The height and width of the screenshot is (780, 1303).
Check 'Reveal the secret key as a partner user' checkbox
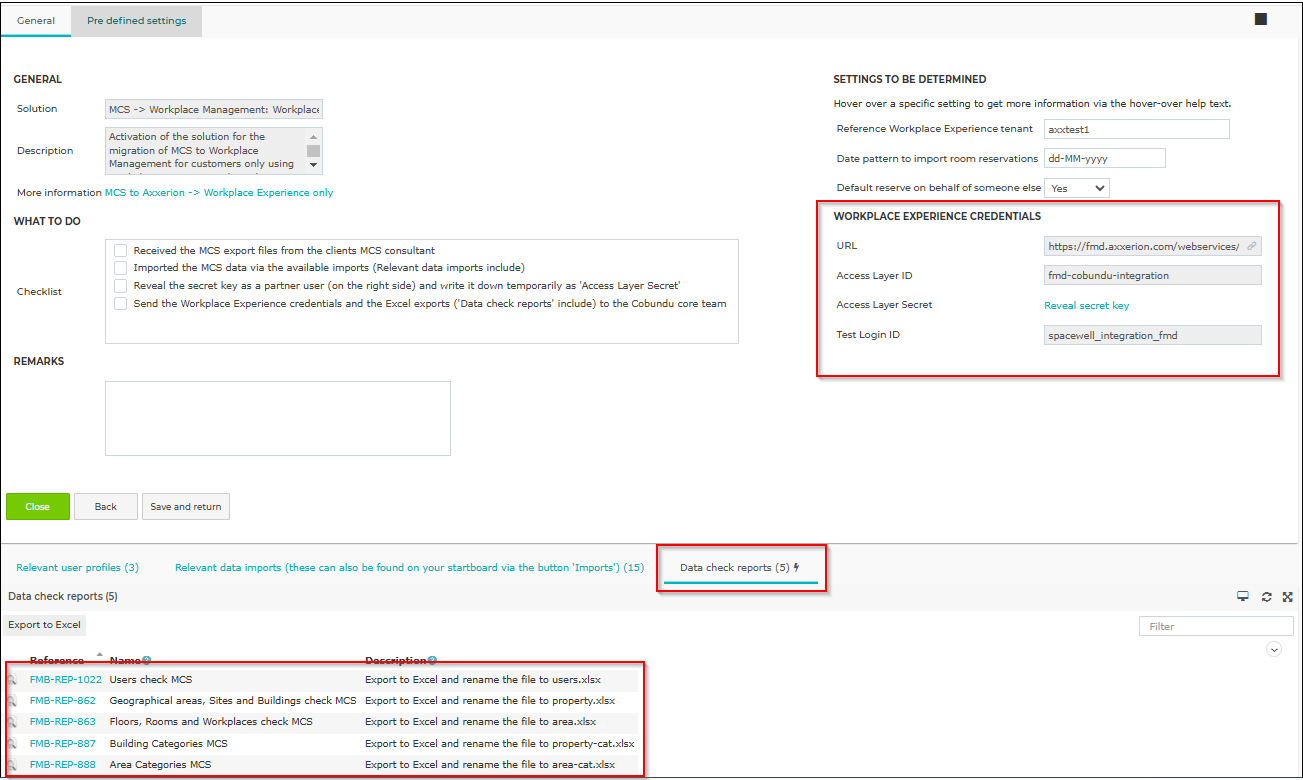click(x=121, y=286)
